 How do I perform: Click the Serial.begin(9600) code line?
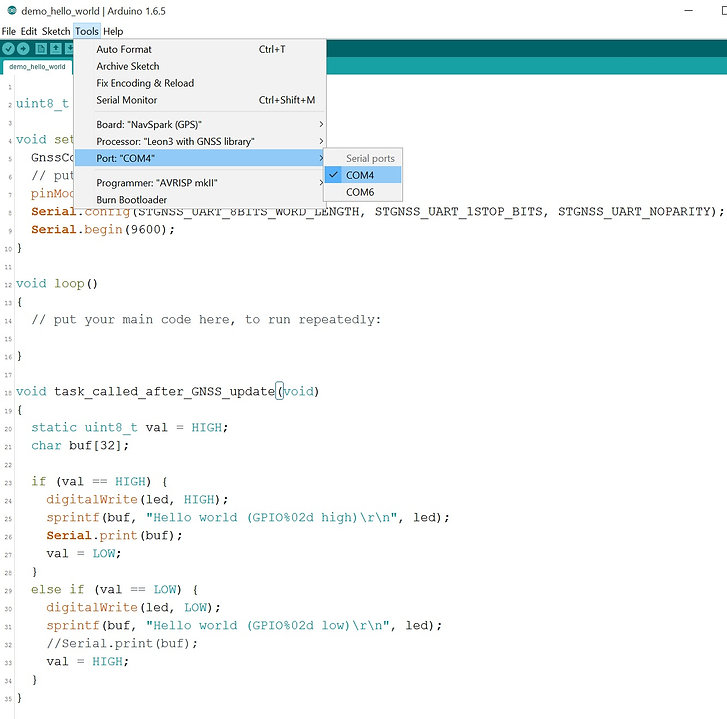pos(102,229)
